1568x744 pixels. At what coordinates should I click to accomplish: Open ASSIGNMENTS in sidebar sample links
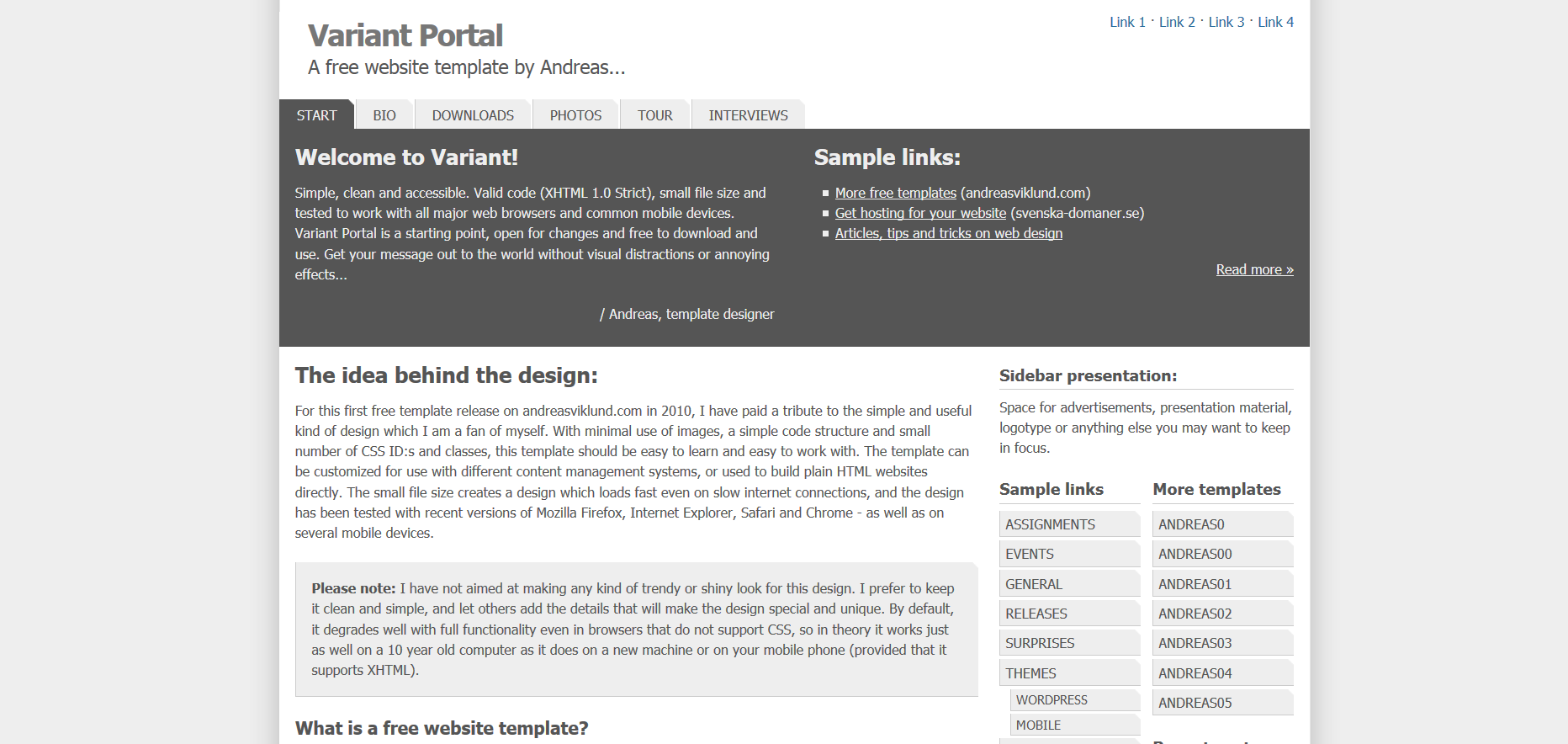[1051, 524]
